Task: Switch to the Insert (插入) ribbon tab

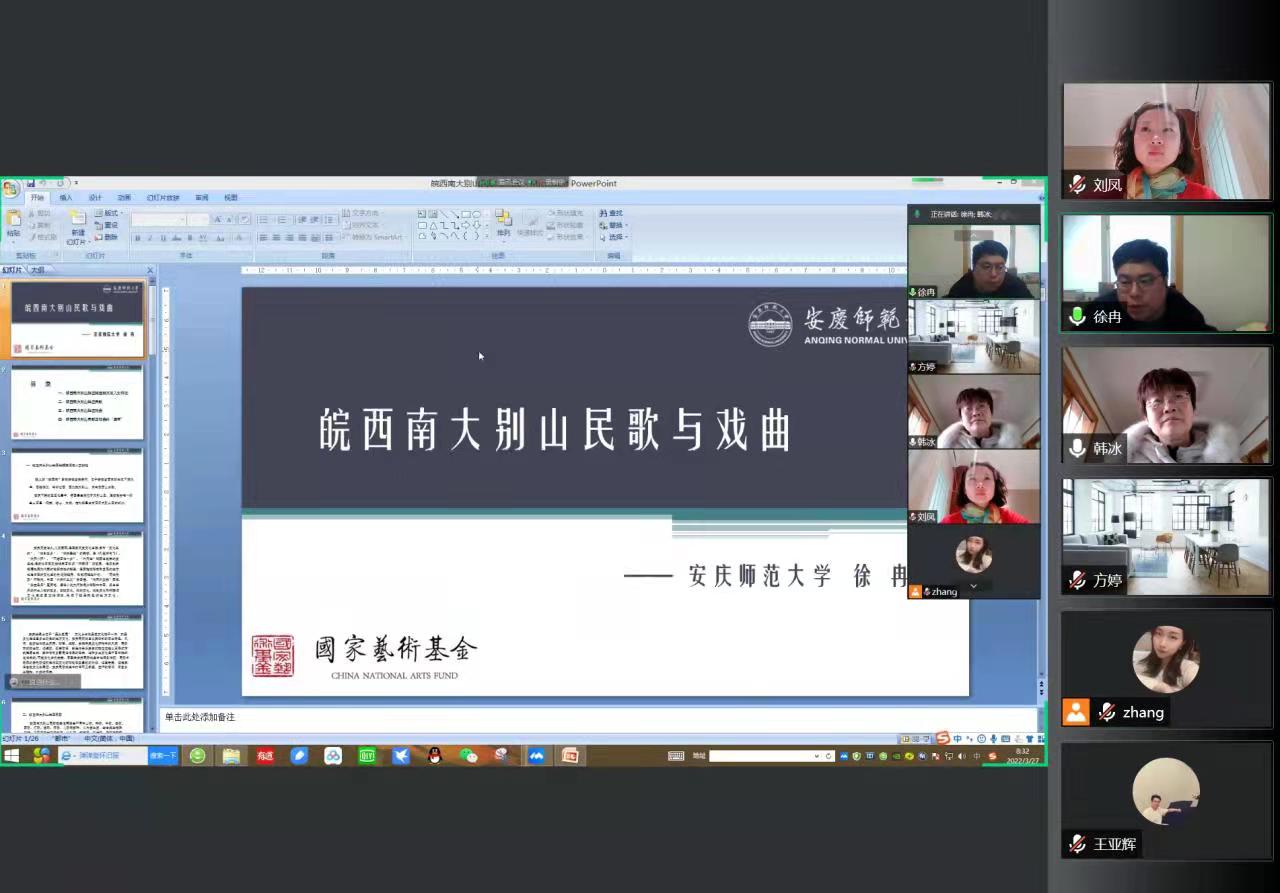Action: 66,198
